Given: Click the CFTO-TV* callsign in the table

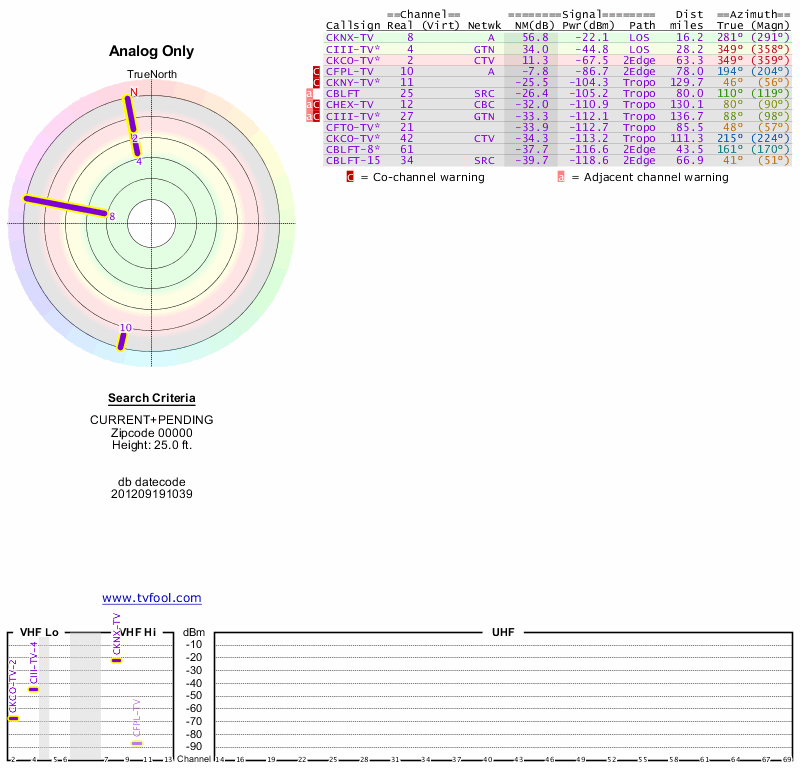Looking at the screenshot, I should pyautogui.click(x=352, y=127).
